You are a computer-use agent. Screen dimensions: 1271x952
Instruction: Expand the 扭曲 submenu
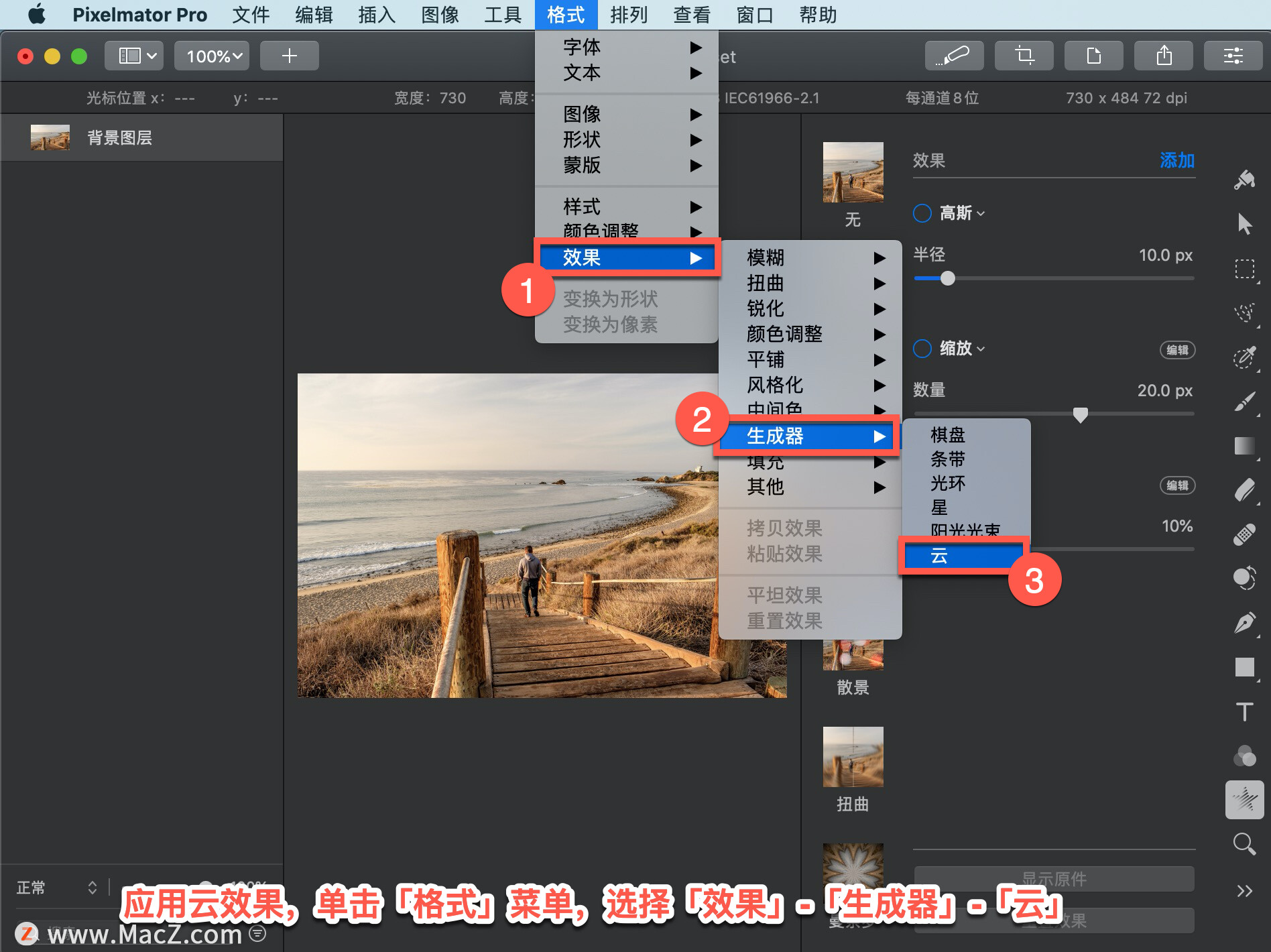tap(810, 283)
